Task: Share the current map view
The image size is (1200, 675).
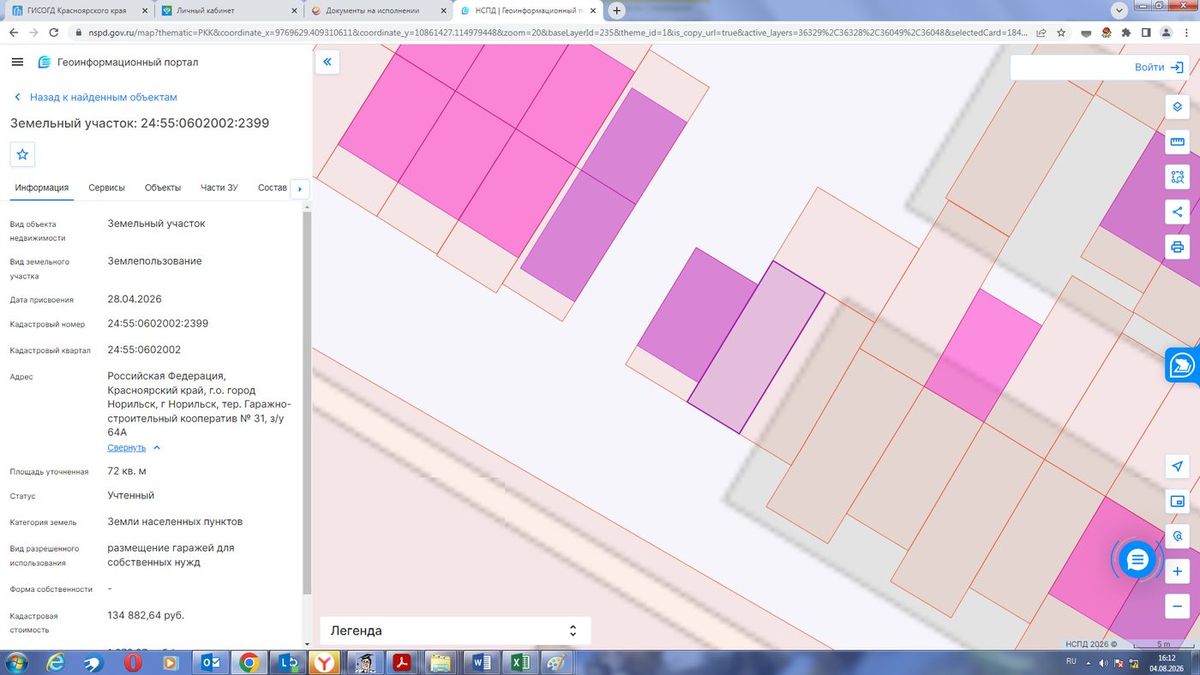Action: 1177,212
